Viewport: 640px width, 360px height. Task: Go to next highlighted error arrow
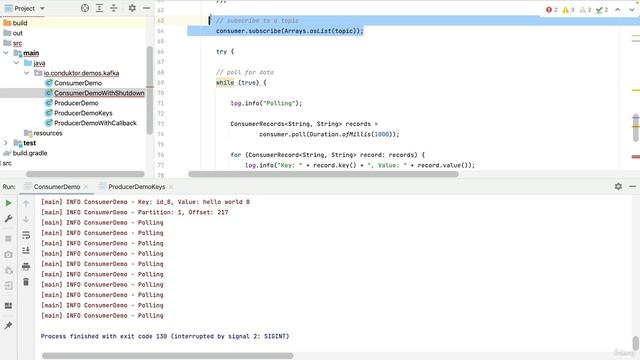click(x=632, y=10)
